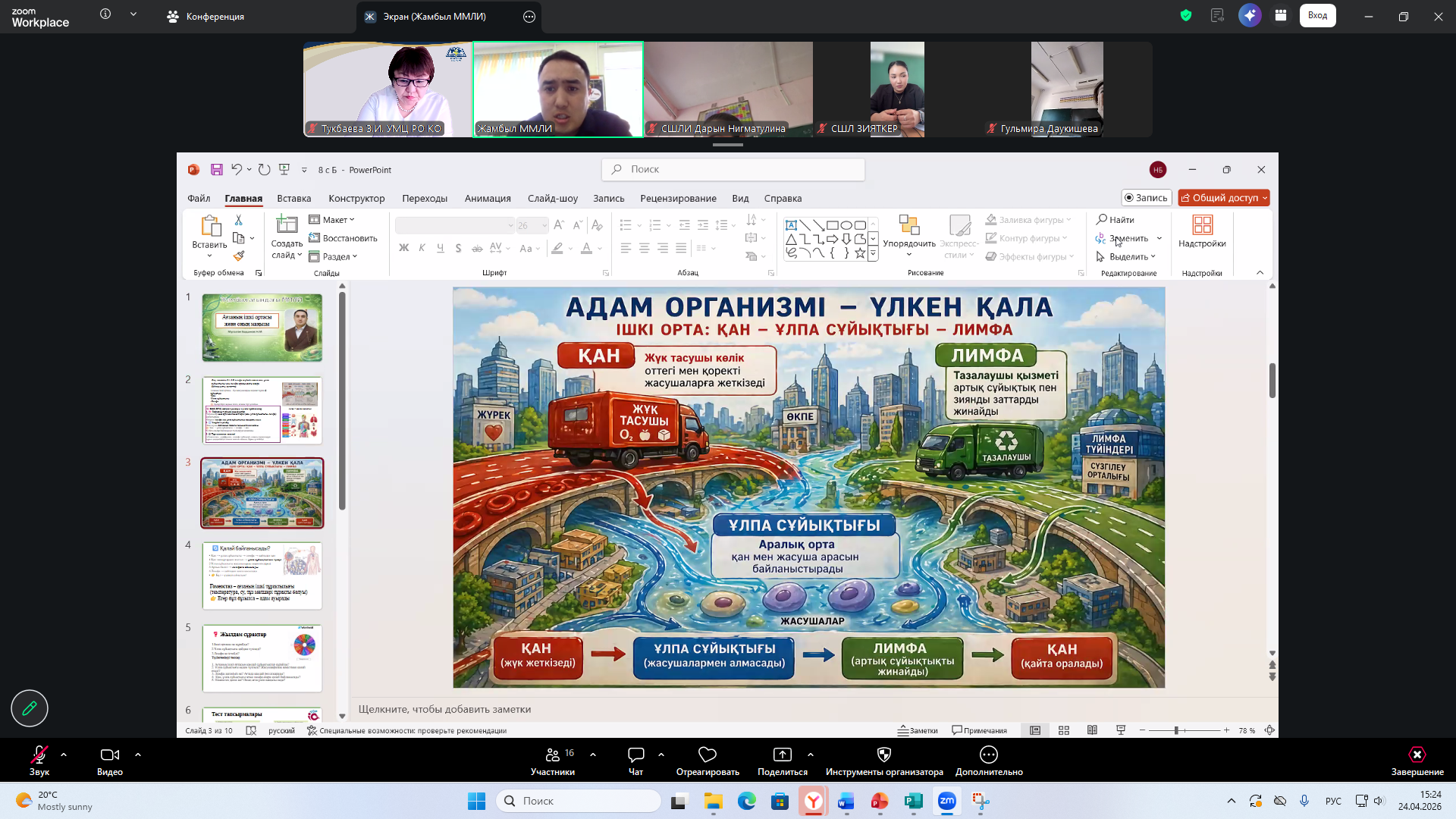This screenshot has height=819, width=1456.
Task: Click the Share screen icon
Action: coord(782,755)
